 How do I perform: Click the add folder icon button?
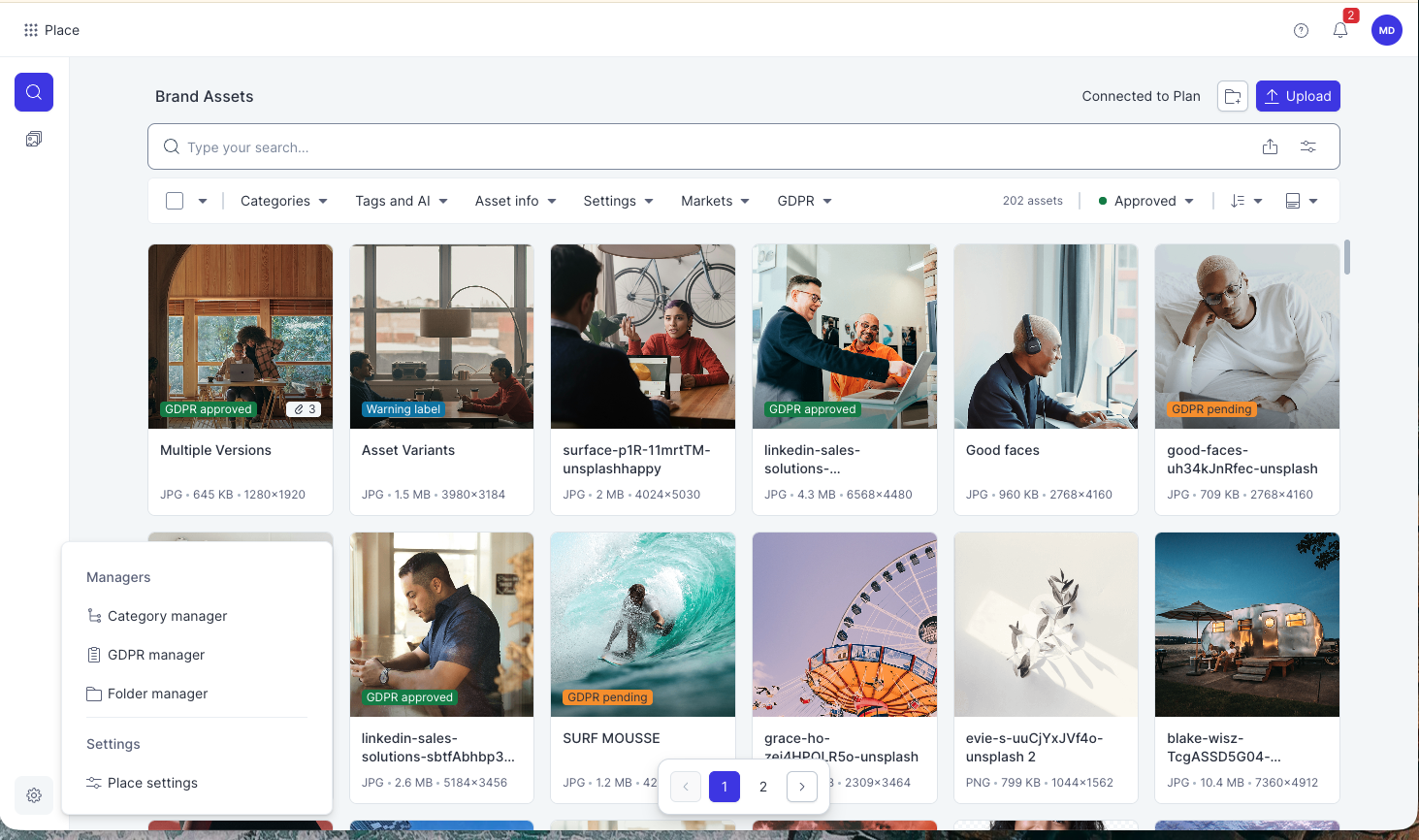tap(1233, 96)
